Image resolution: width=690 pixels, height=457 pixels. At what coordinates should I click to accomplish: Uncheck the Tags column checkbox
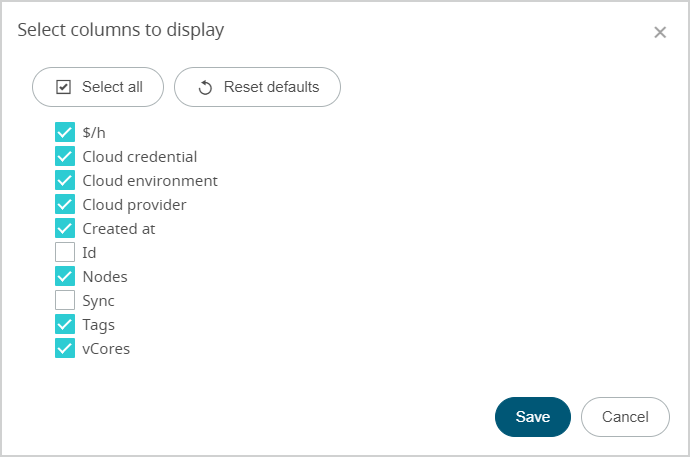(65, 324)
